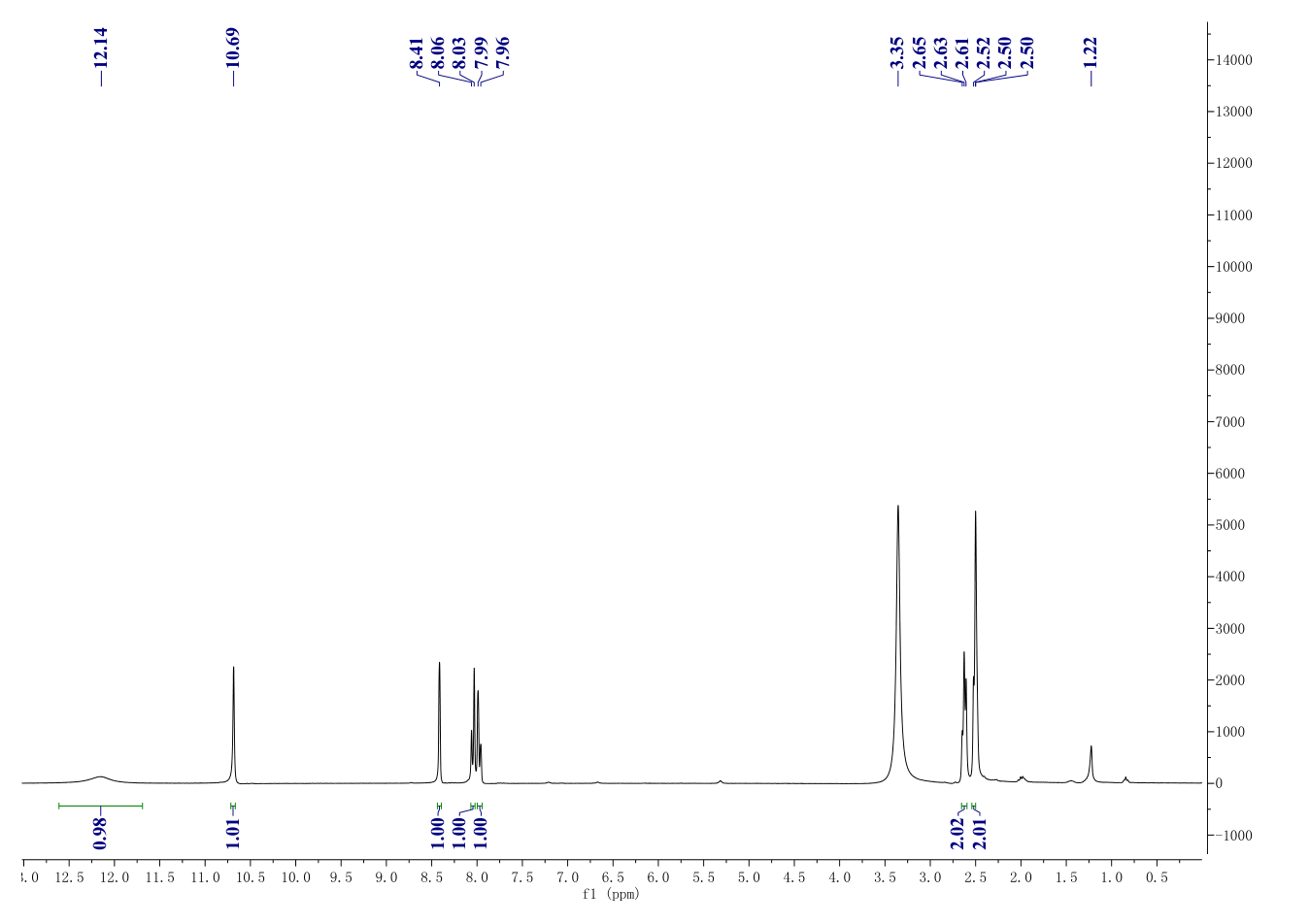Click the 12.14 peak label
The image size is (1309, 924).
pos(101,47)
